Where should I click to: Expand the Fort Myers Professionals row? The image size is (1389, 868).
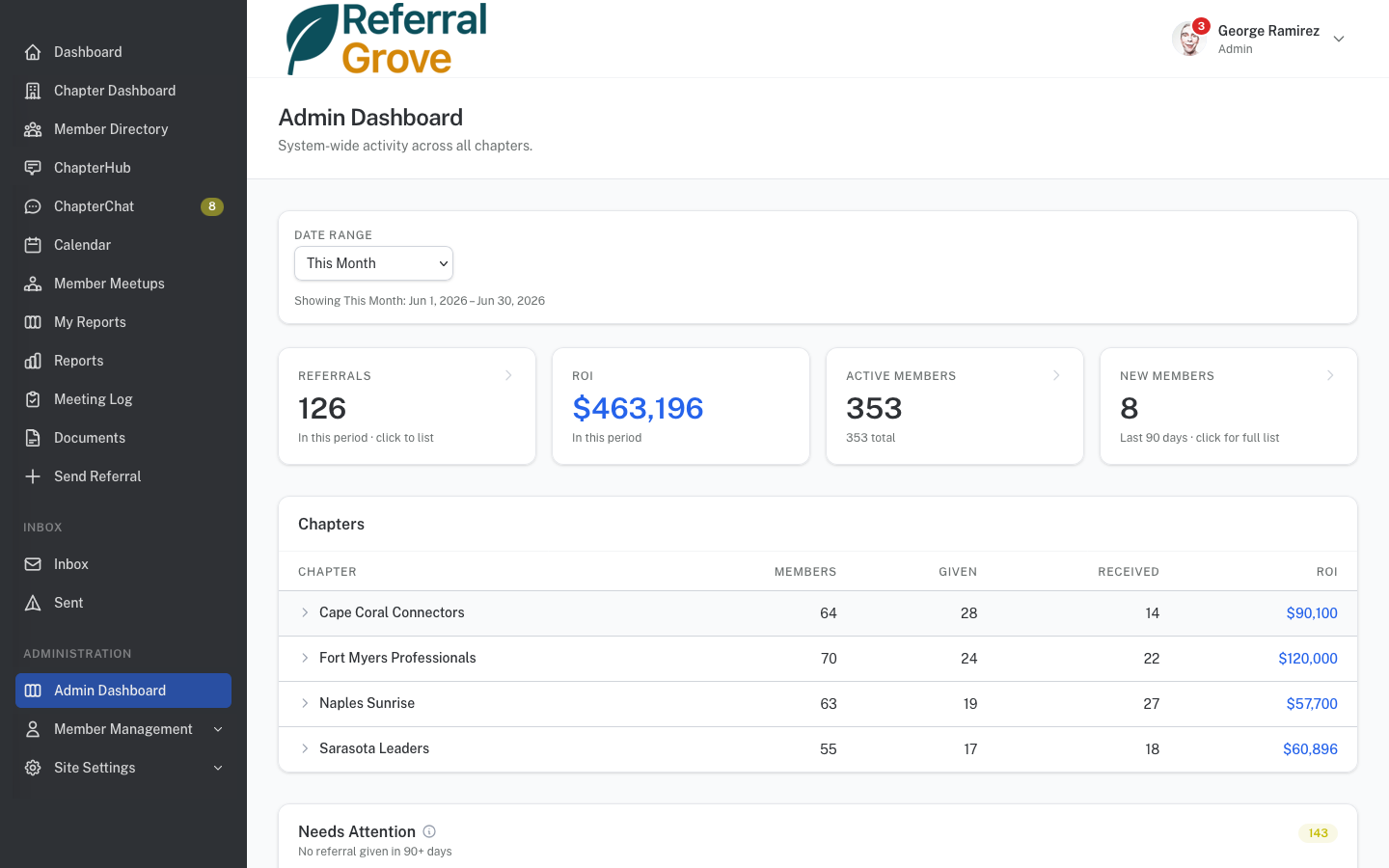(x=305, y=658)
